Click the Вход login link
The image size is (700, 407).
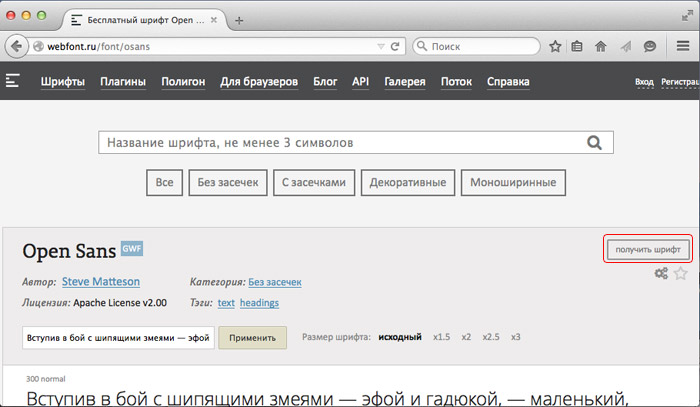[644, 82]
